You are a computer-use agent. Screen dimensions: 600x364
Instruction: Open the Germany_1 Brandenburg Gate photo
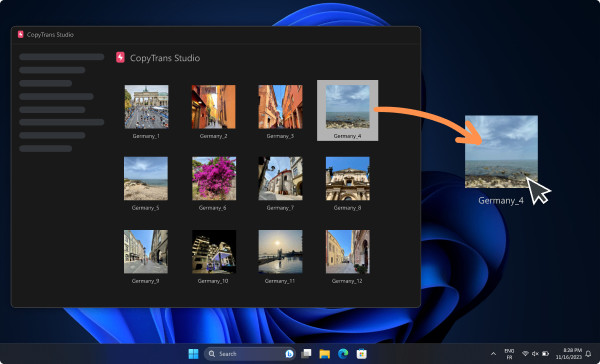coord(146,106)
